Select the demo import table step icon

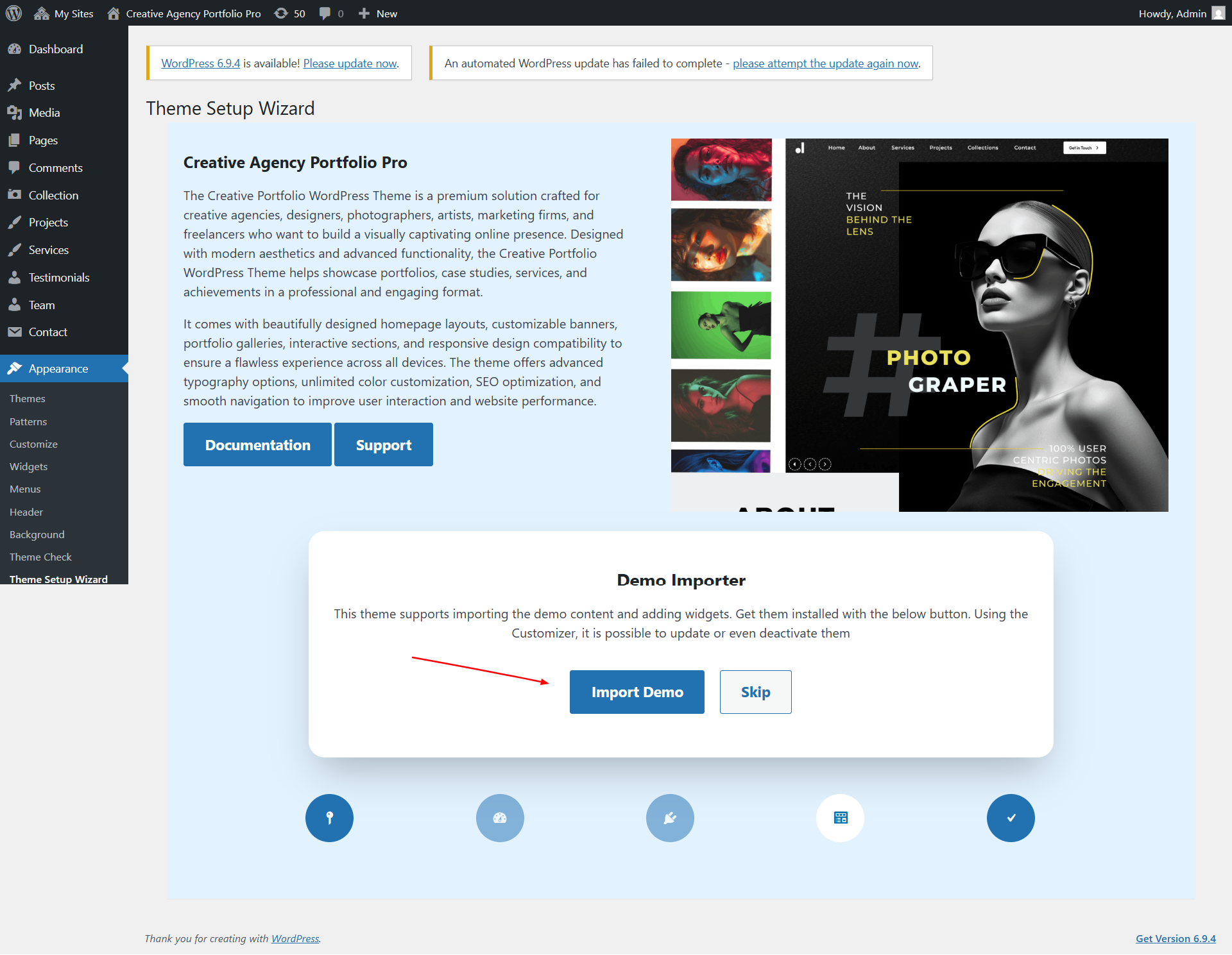(x=840, y=818)
